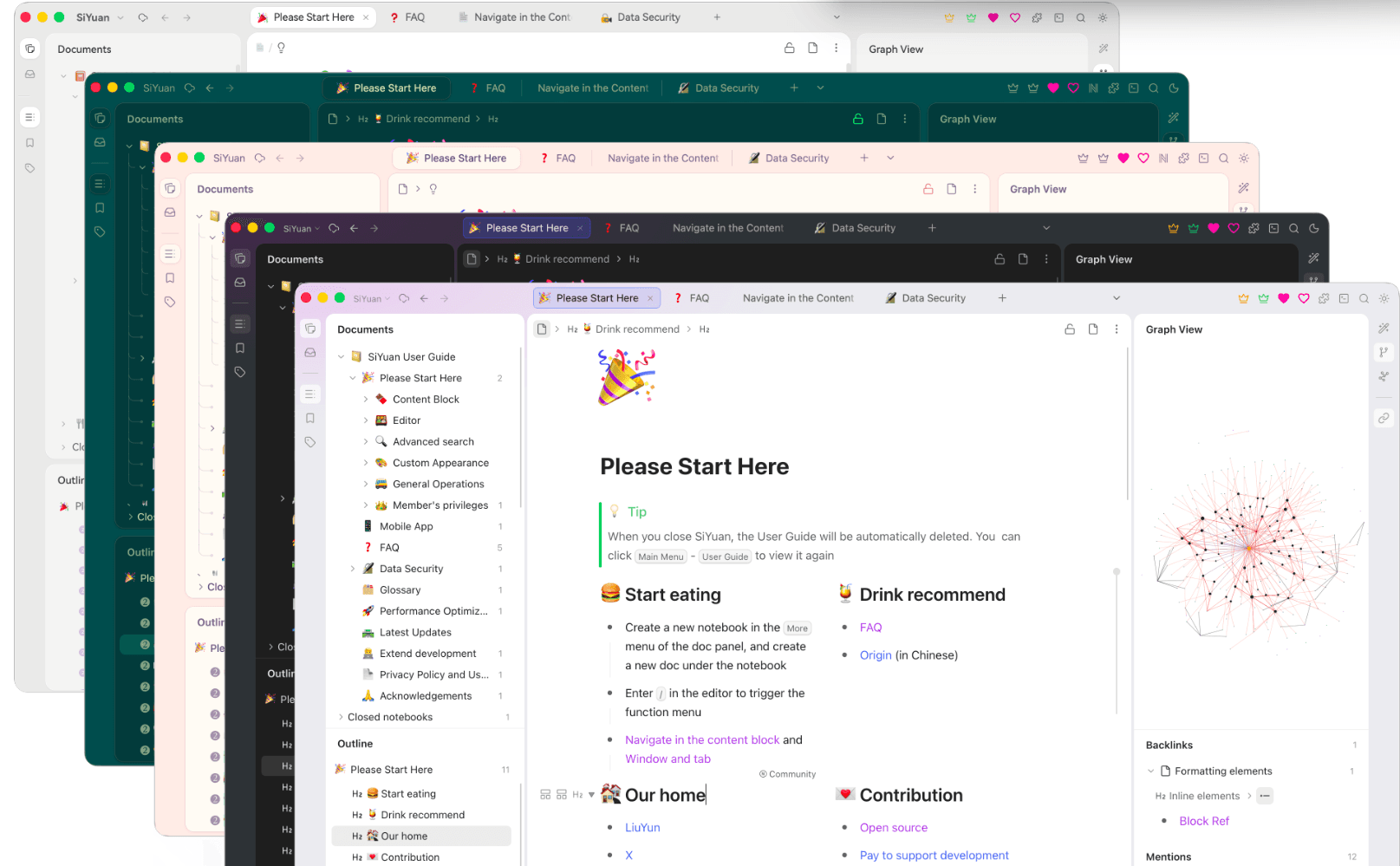Viewport: 1400px width, 866px height.
Task: Click the page icon beside the front editor's lock
Action: coord(1093,329)
